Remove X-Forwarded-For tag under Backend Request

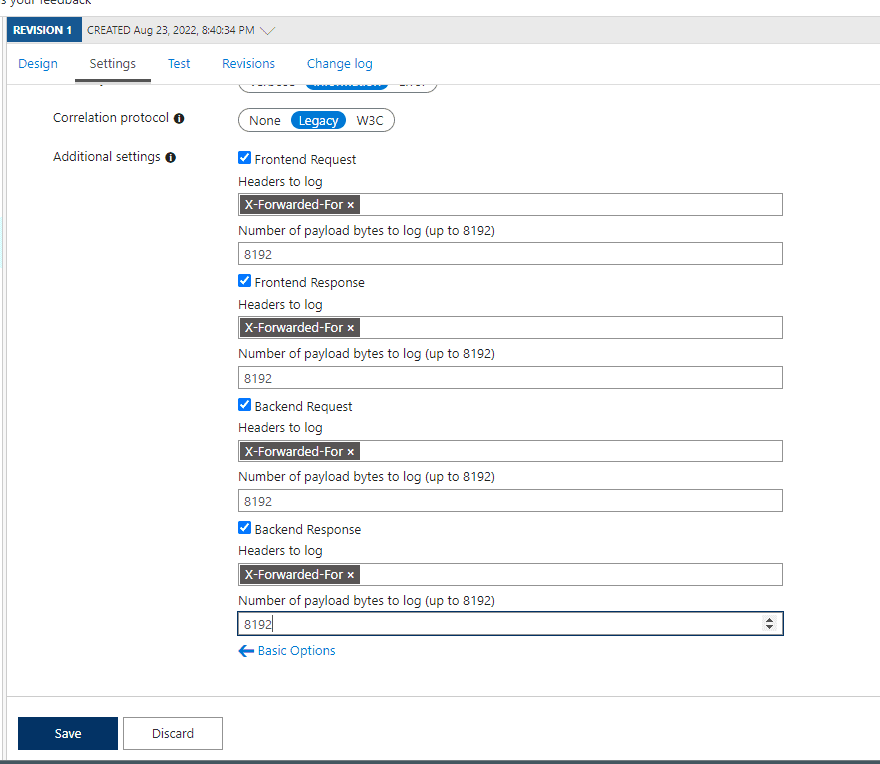(x=351, y=452)
